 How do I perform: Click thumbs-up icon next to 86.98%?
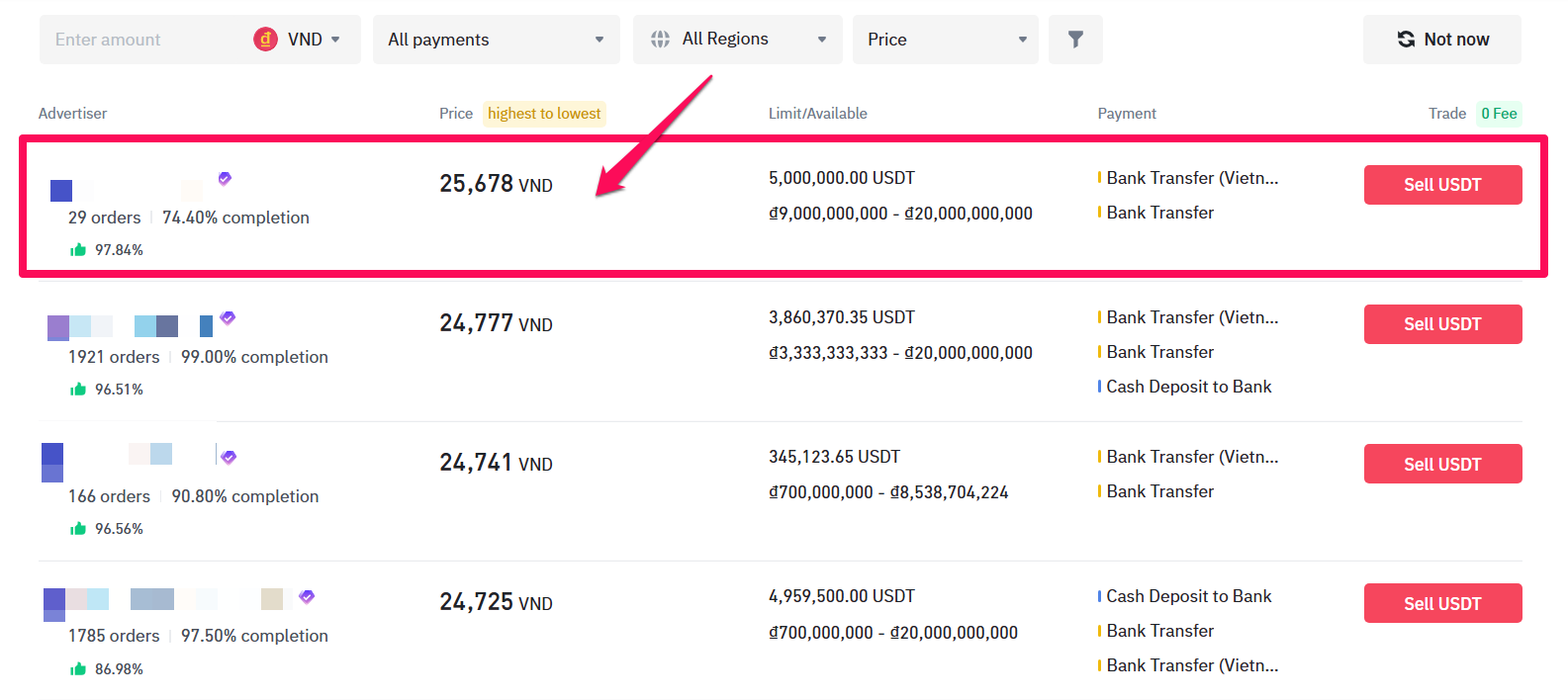(78, 669)
